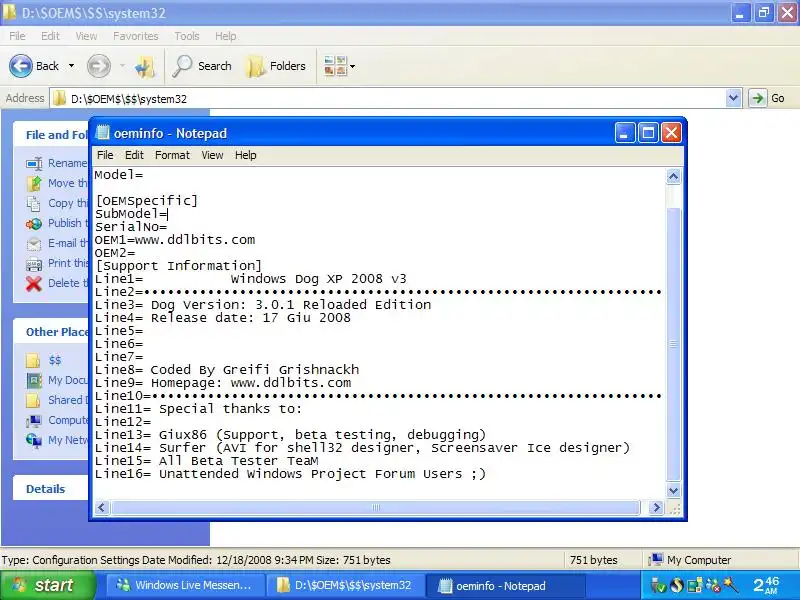Click the Notepad title bar icon
The image size is (800, 600).
(103, 133)
